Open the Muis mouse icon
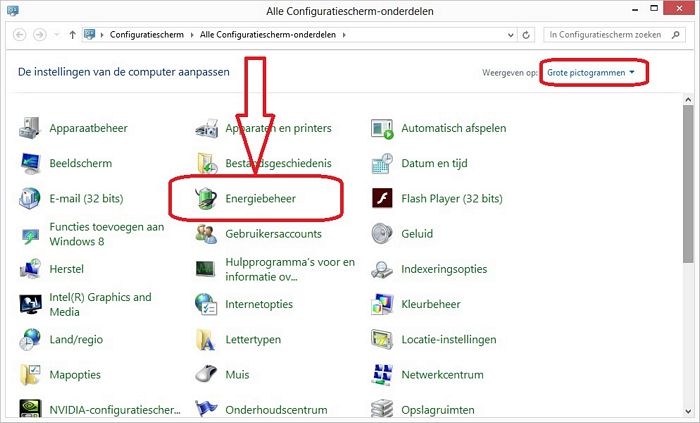 point(206,374)
